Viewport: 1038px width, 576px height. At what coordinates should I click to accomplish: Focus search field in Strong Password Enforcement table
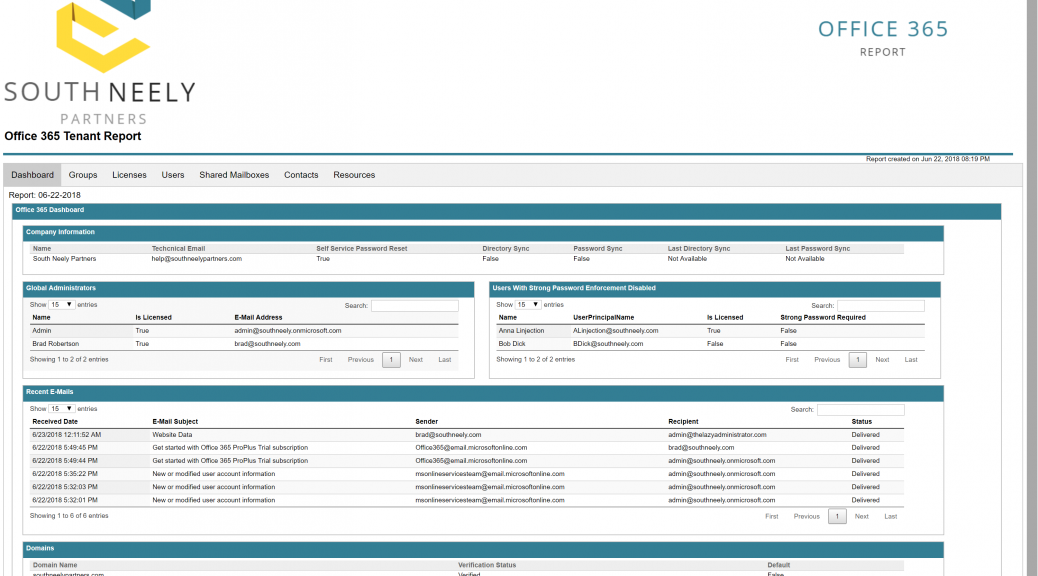[880, 305]
